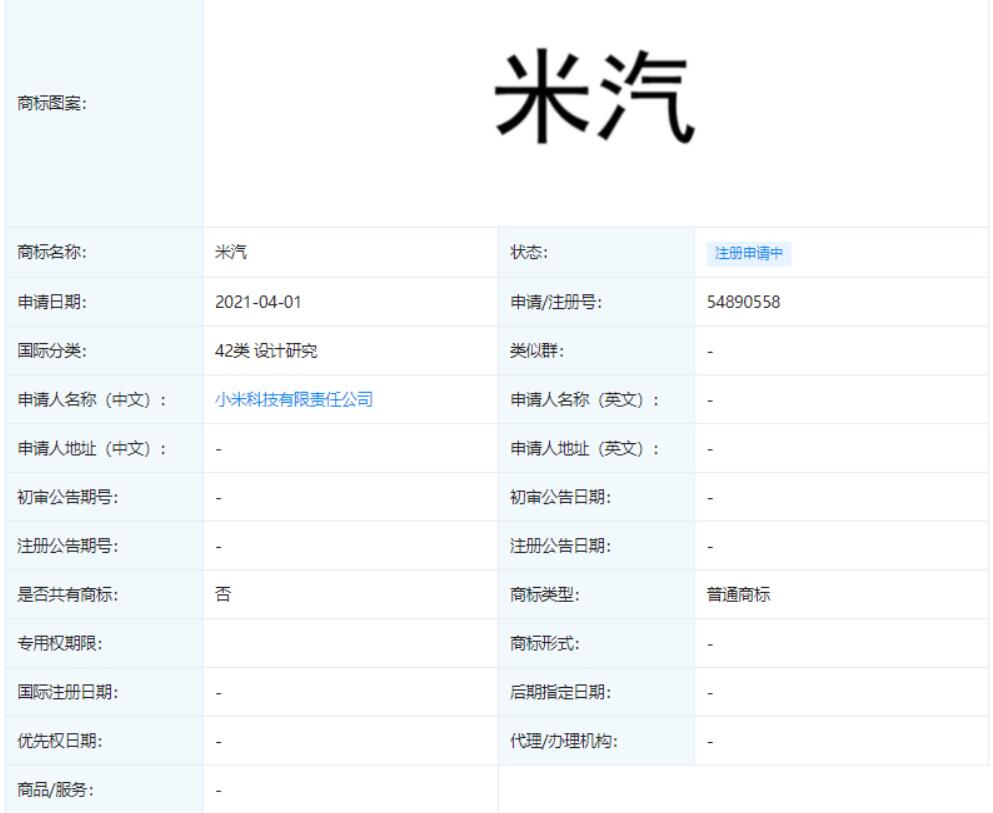Click the 申请人地址（中文） label
This screenshot has height=813, width=993.
(92, 448)
